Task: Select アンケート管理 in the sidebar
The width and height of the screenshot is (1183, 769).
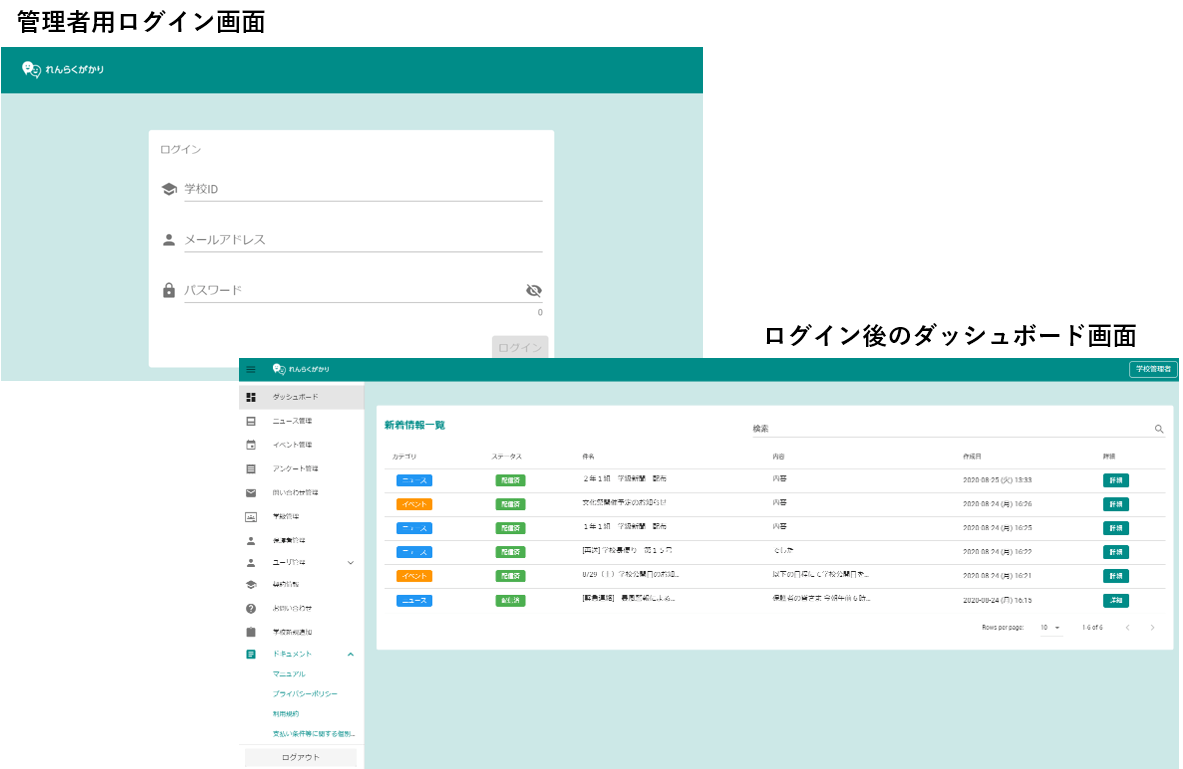Action: coord(296,469)
